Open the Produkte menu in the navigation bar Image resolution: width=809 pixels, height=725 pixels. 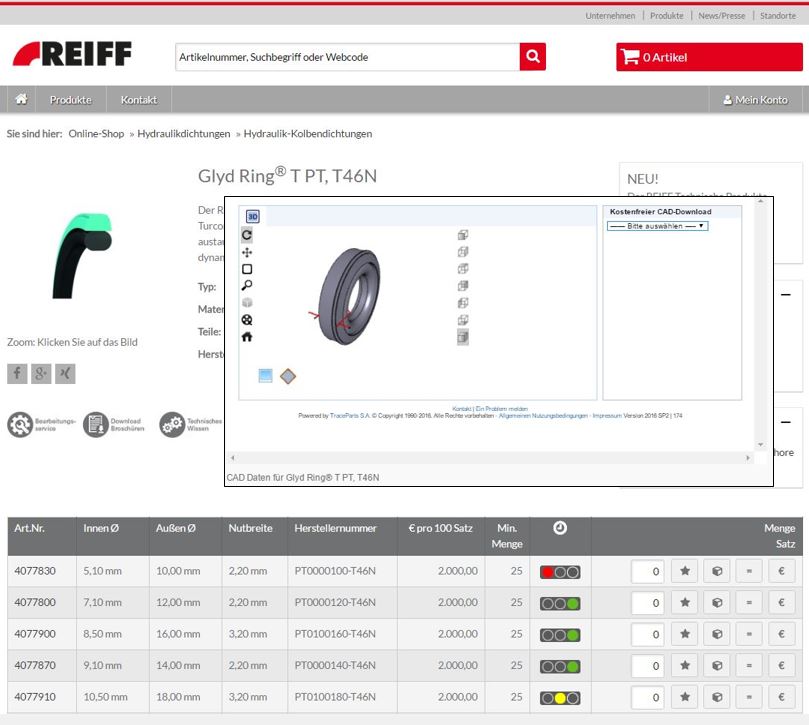click(71, 100)
